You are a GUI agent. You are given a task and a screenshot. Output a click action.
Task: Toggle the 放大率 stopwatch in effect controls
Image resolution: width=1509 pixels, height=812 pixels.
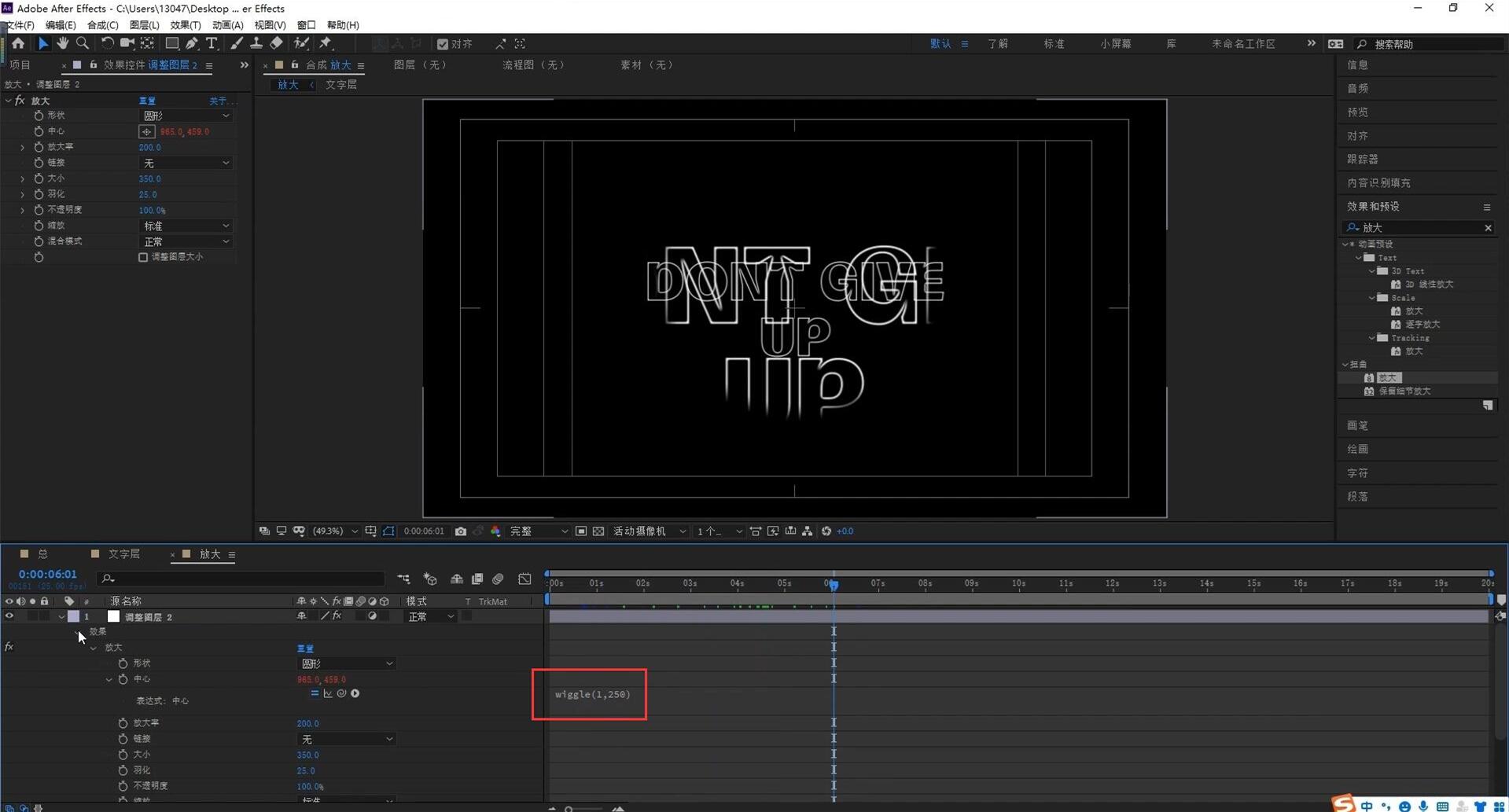pos(39,147)
